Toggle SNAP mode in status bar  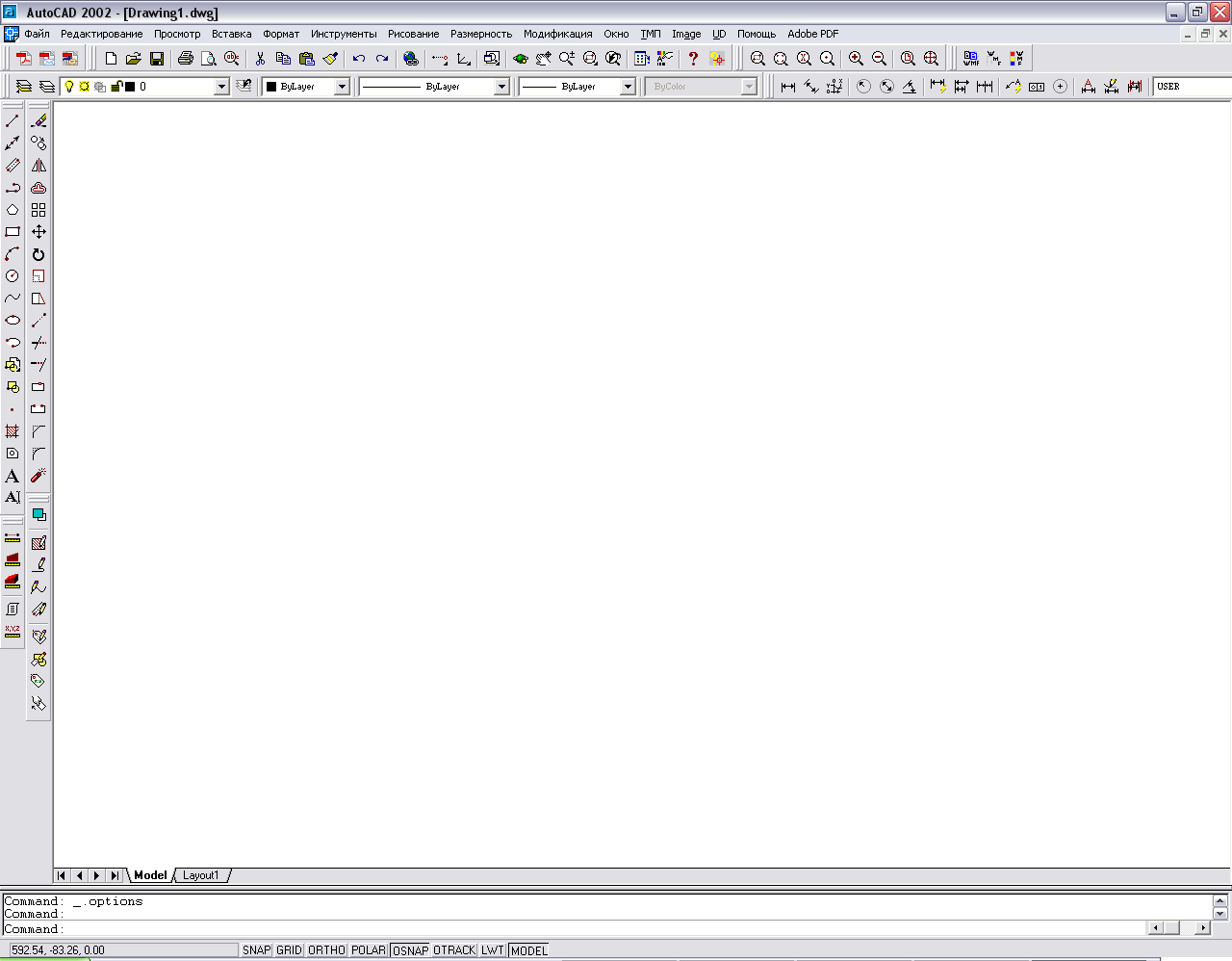click(257, 950)
